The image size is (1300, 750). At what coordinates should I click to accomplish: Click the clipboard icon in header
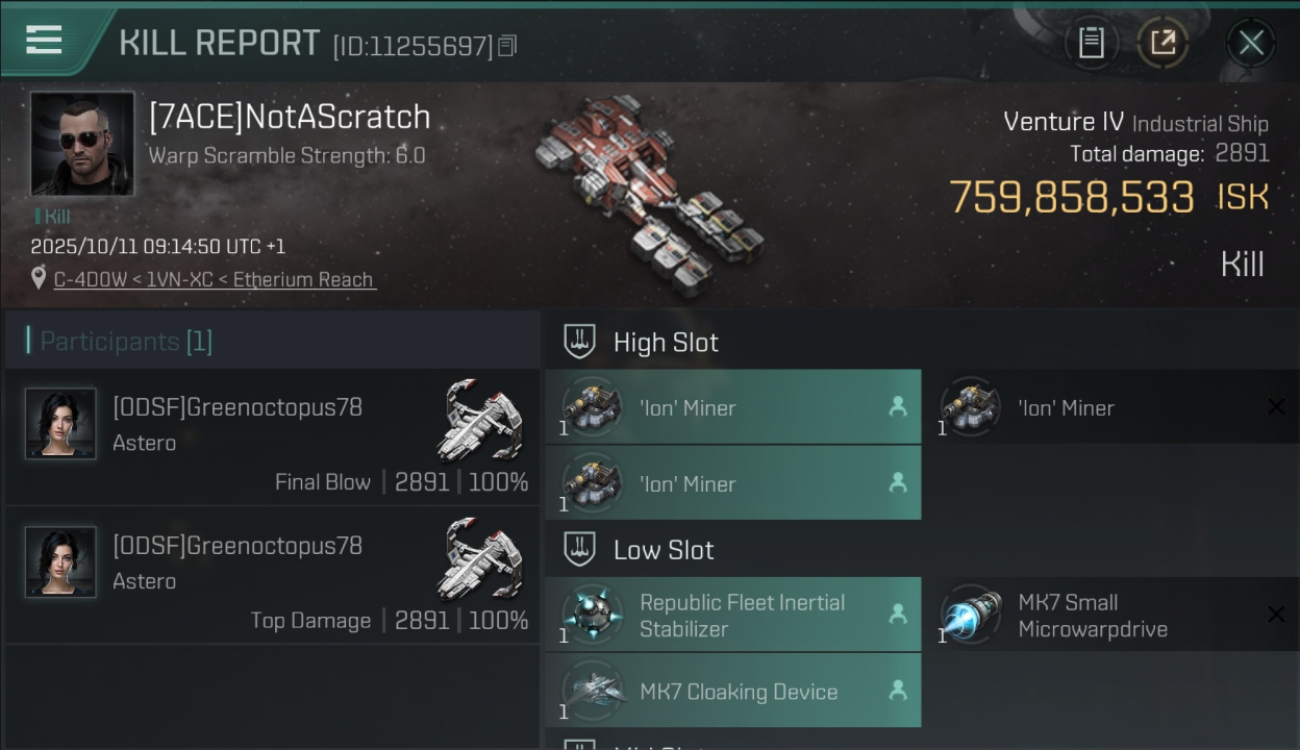(x=1091, y=42)
